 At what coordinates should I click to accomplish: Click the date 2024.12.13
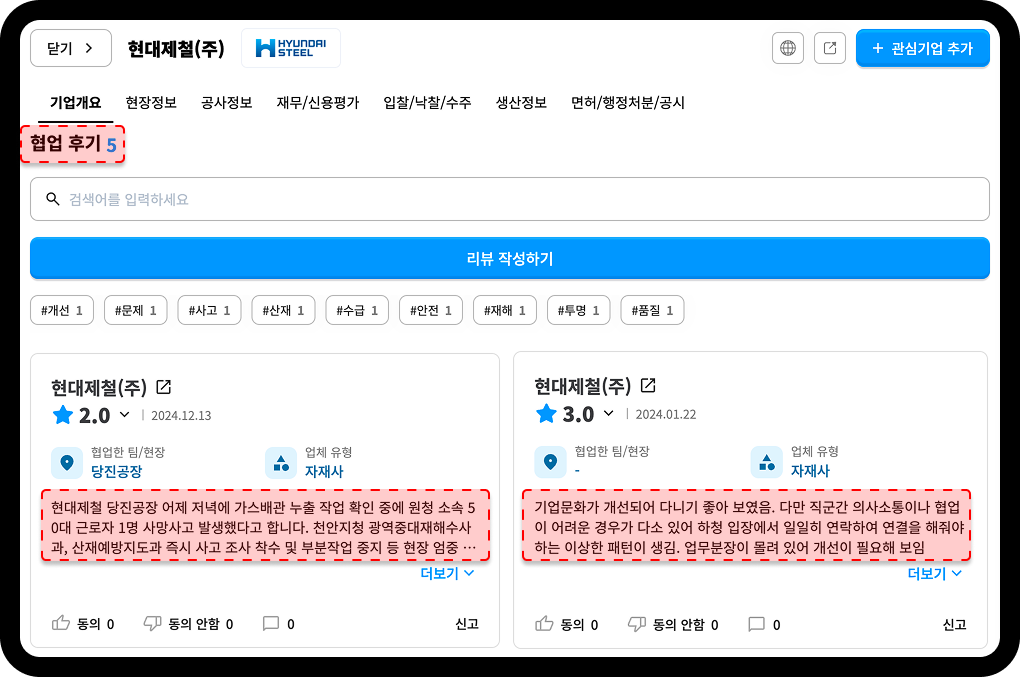[181, 416]
